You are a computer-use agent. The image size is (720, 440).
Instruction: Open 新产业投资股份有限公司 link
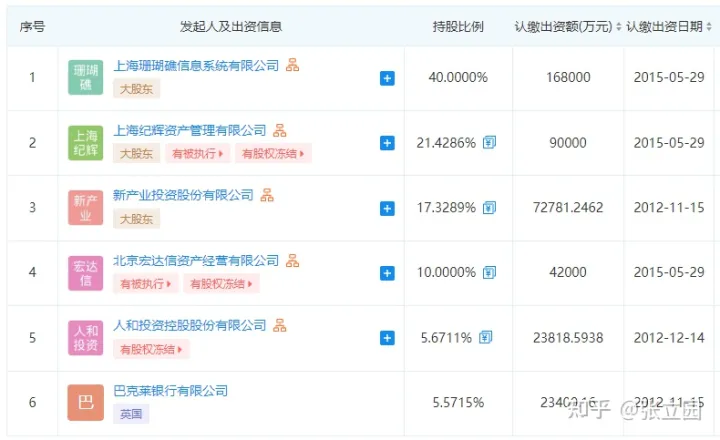[x=183, y=196]
